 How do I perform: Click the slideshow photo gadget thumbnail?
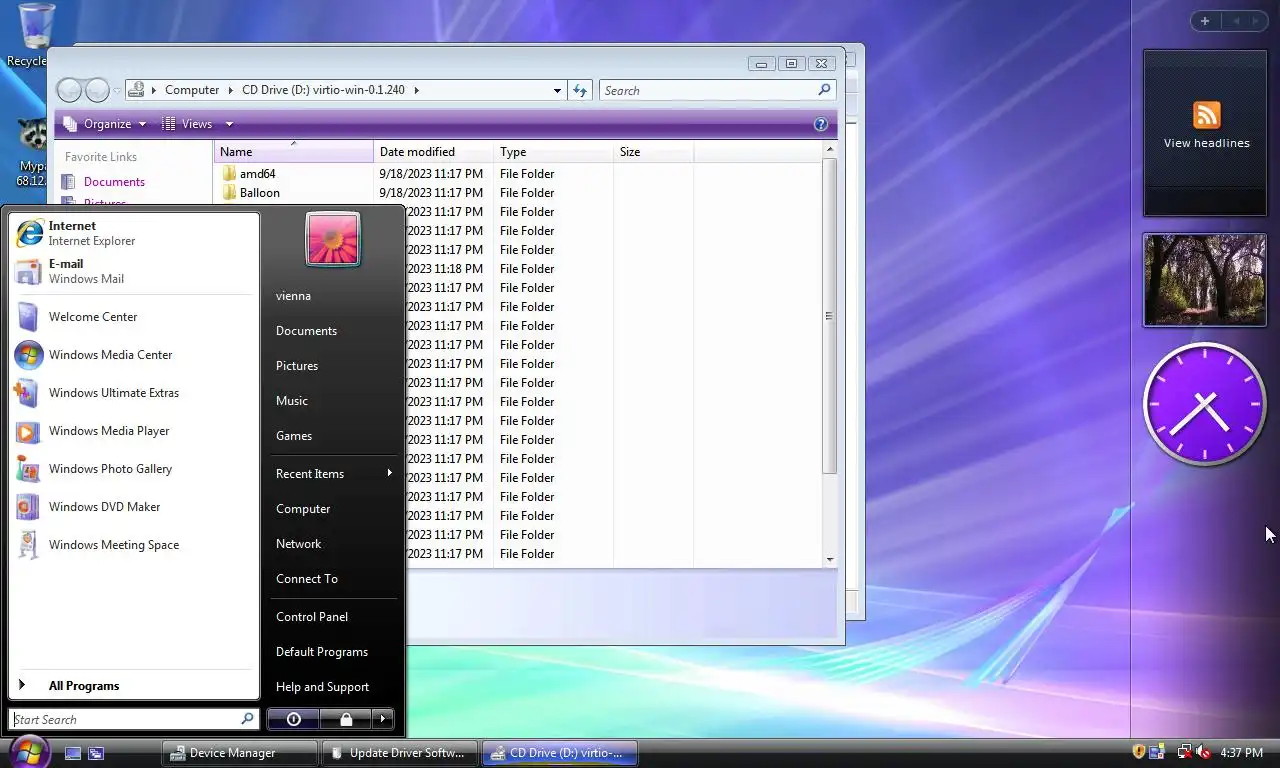click(1204, 281)
